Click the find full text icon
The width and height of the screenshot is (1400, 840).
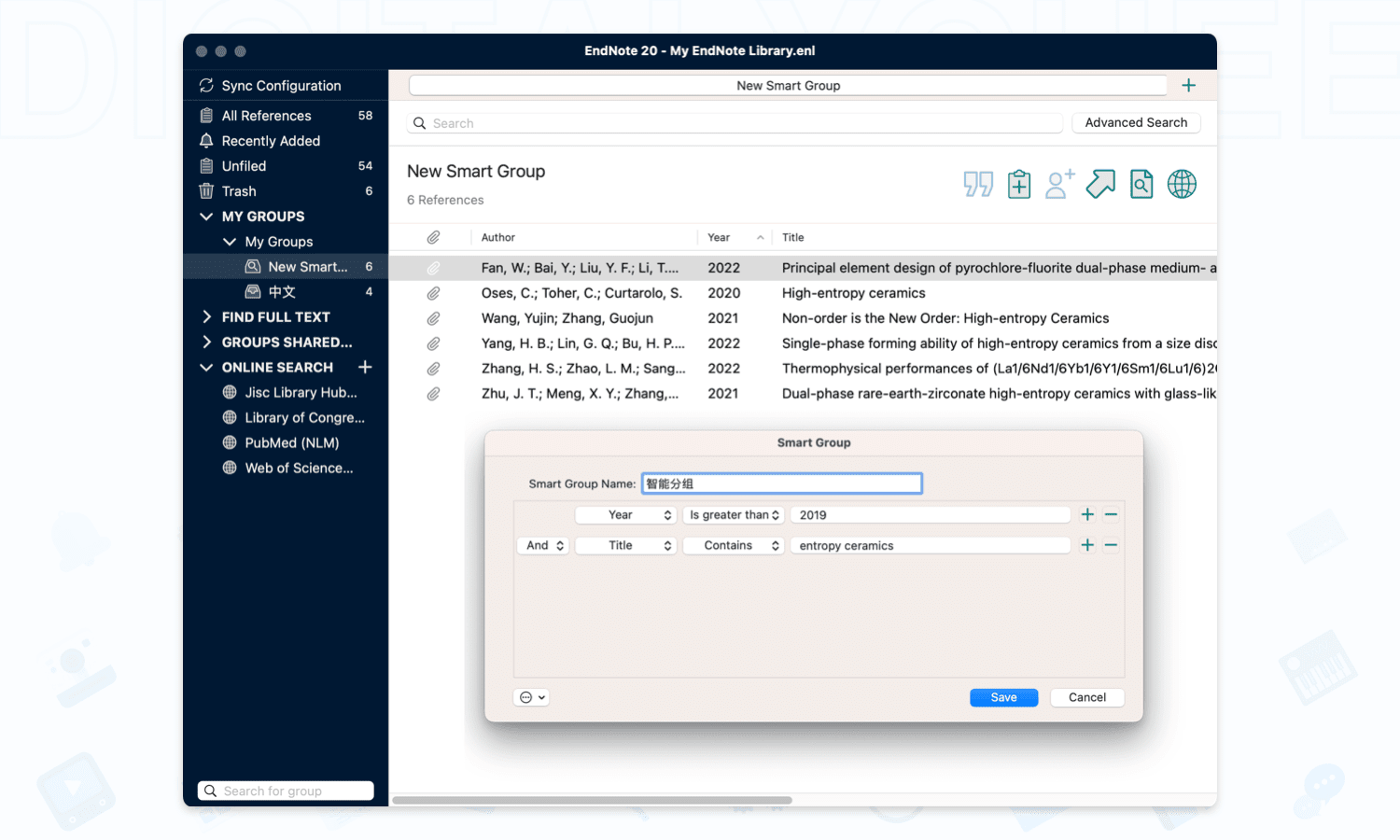tap(1141, 184)
